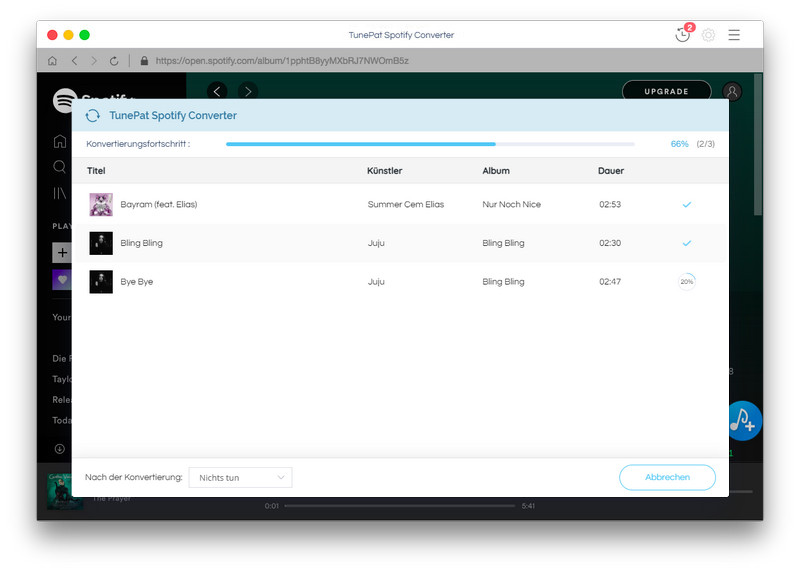Click the lock icon beside the URL

pyautogui.click(x=144, y=61)
